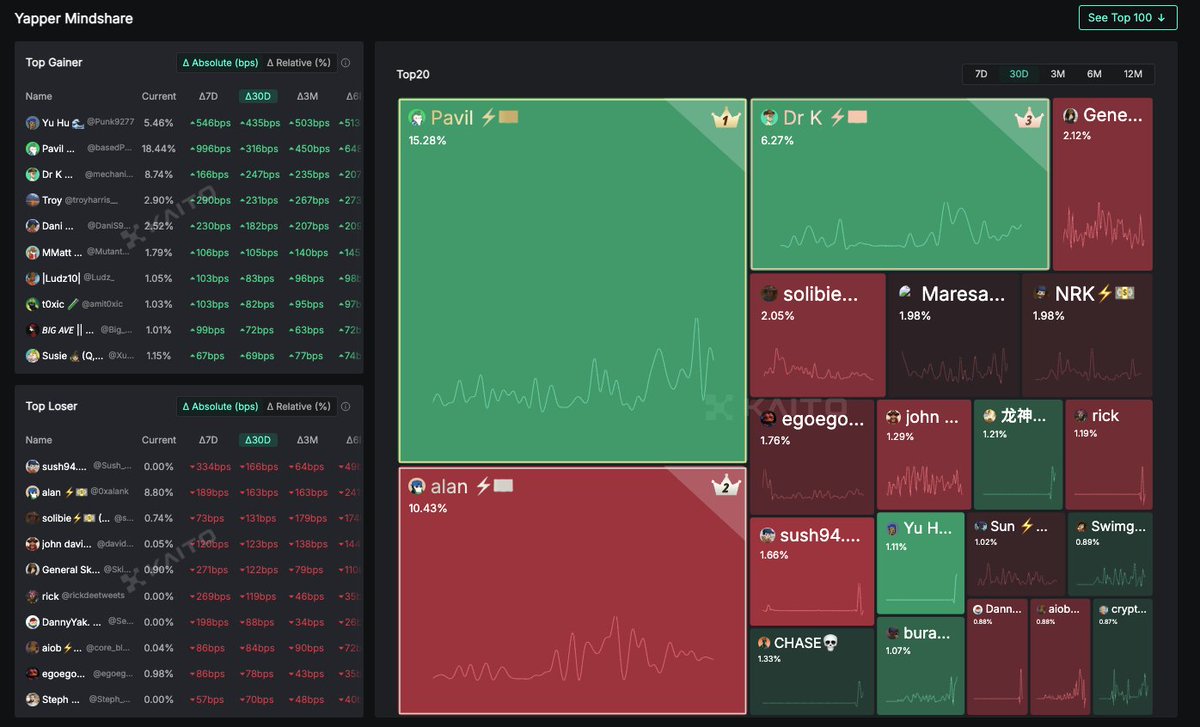This screenshot has height=727, width=1200.
Task: Open Swimg 0.89% treemap tile
Action: coord(1110,554)
